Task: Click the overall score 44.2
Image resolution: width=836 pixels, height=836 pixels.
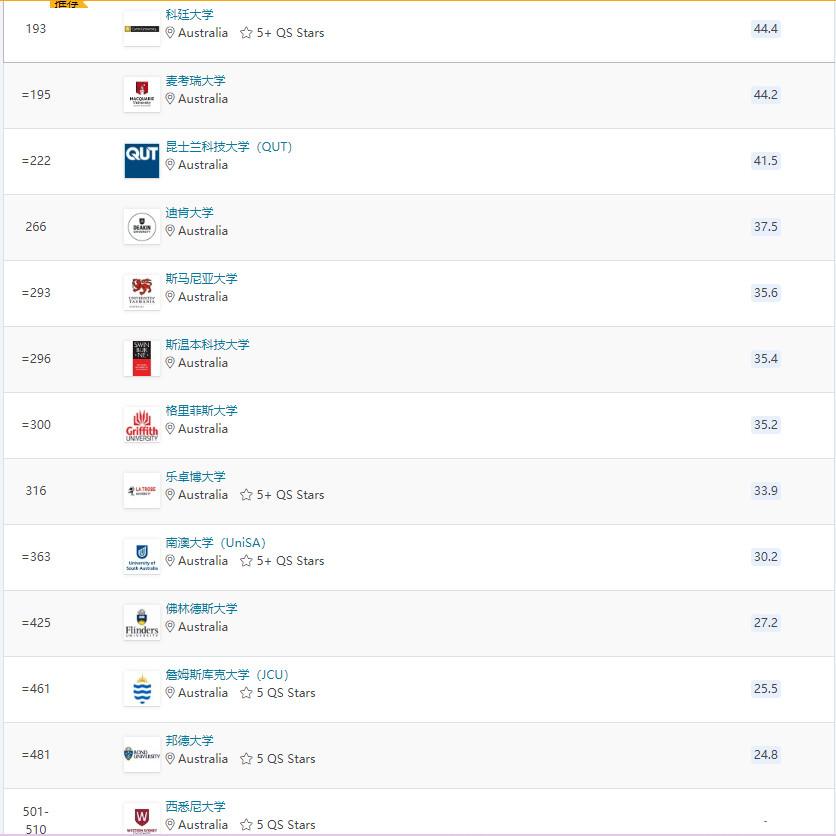Action: point(766,95)
